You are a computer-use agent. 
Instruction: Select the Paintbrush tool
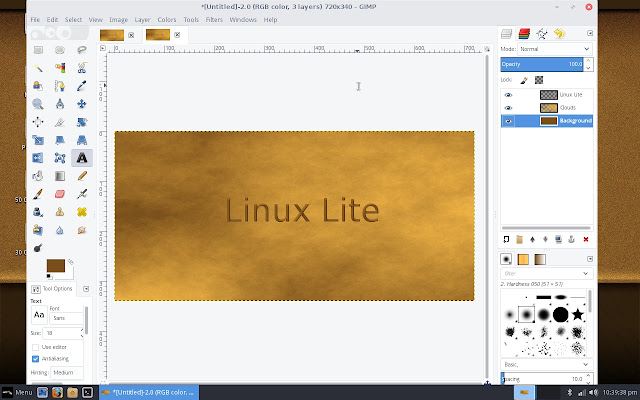pos(38,194)
